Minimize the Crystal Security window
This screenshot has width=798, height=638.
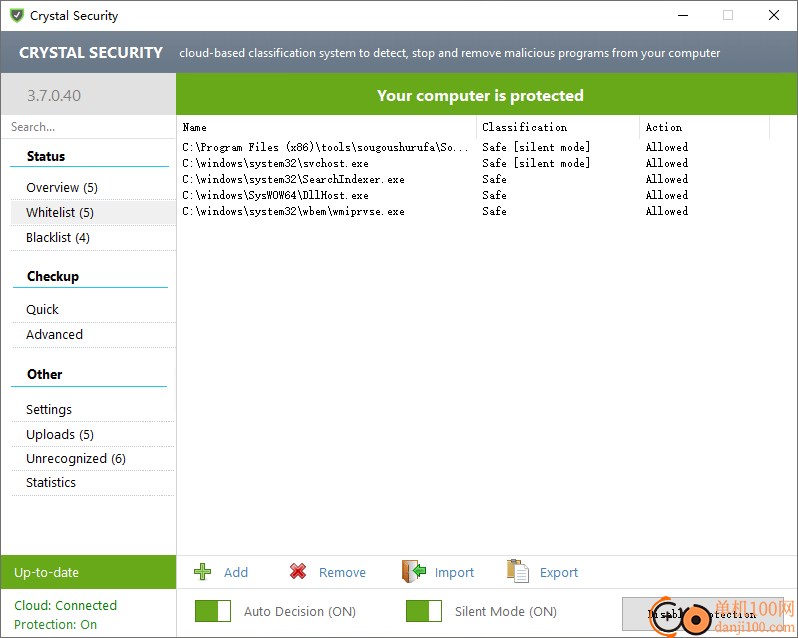click(683, 15)
